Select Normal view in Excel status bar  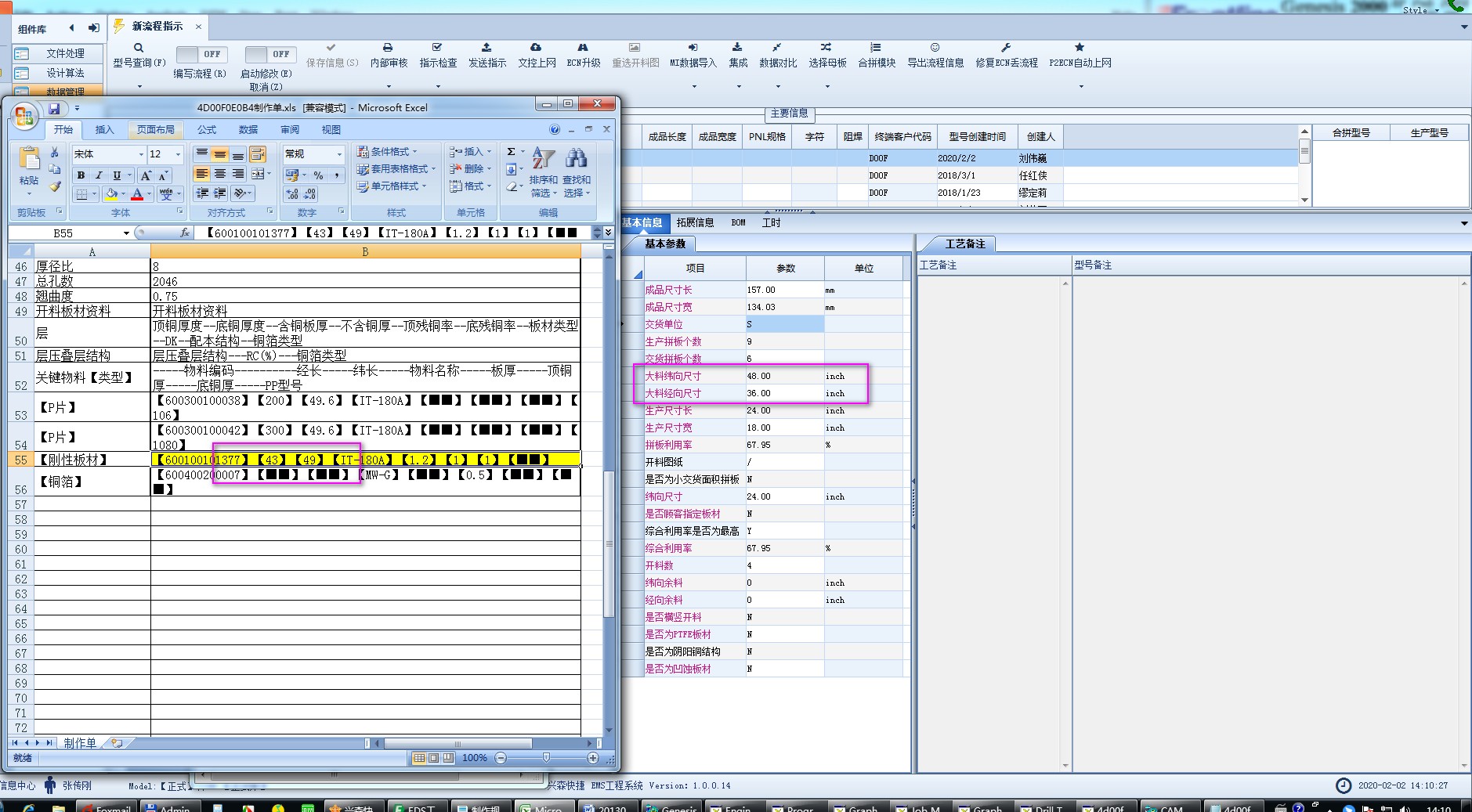419,758
